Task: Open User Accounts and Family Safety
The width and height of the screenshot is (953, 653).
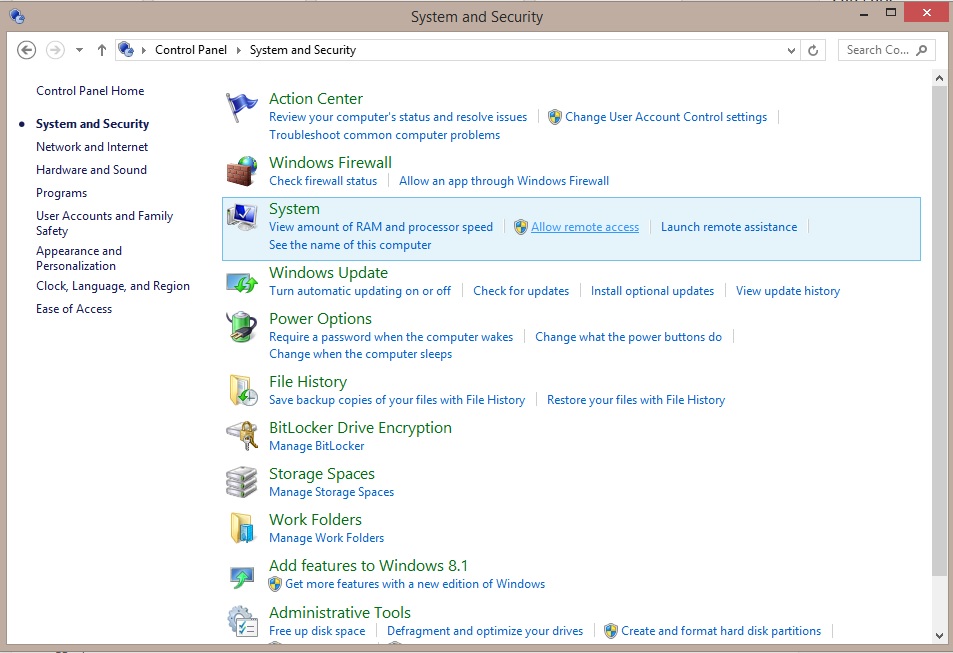Action: (x=105, y=223)
